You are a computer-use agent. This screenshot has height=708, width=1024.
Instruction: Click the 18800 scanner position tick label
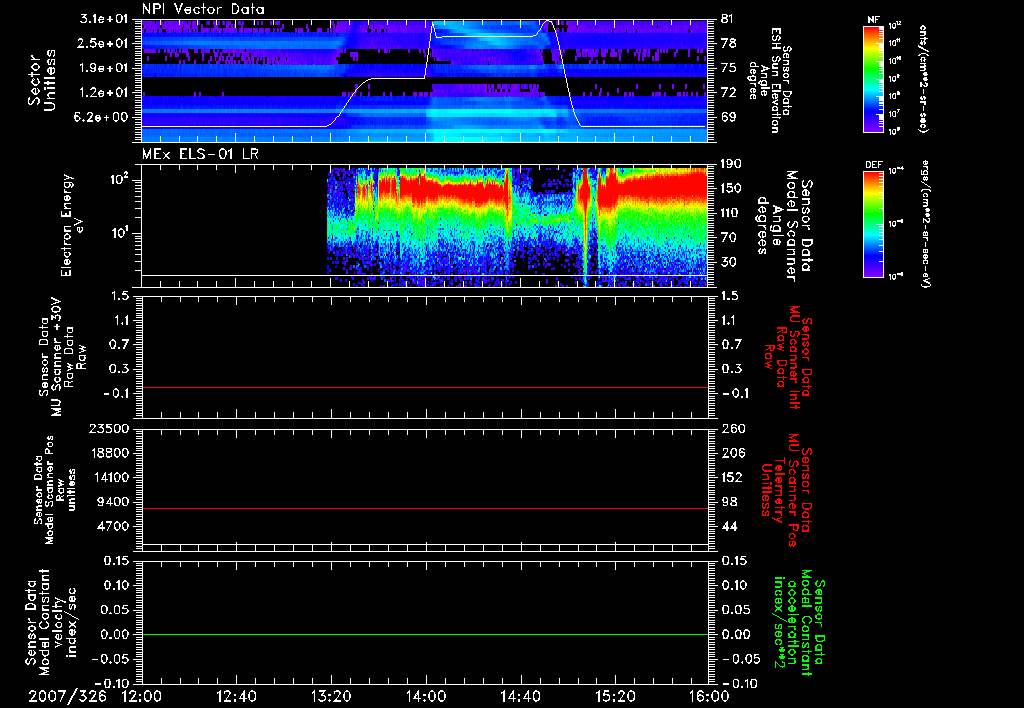(110, 453)
